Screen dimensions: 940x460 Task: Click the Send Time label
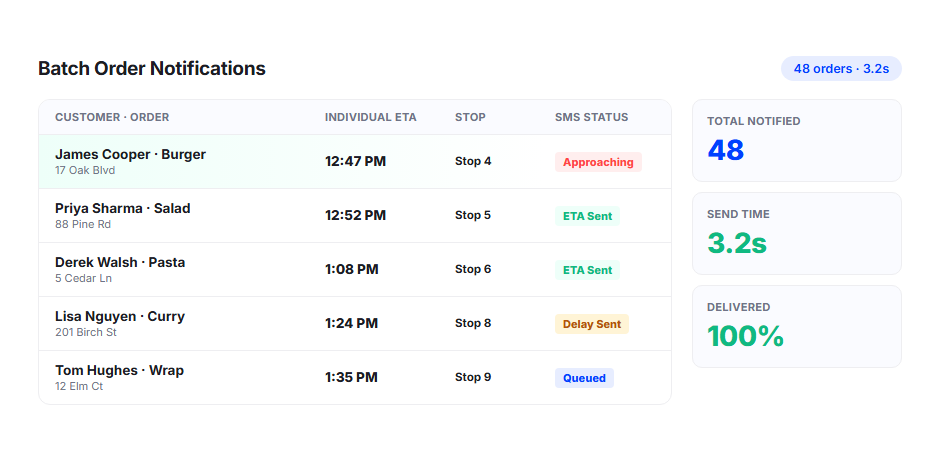[739, 214]
